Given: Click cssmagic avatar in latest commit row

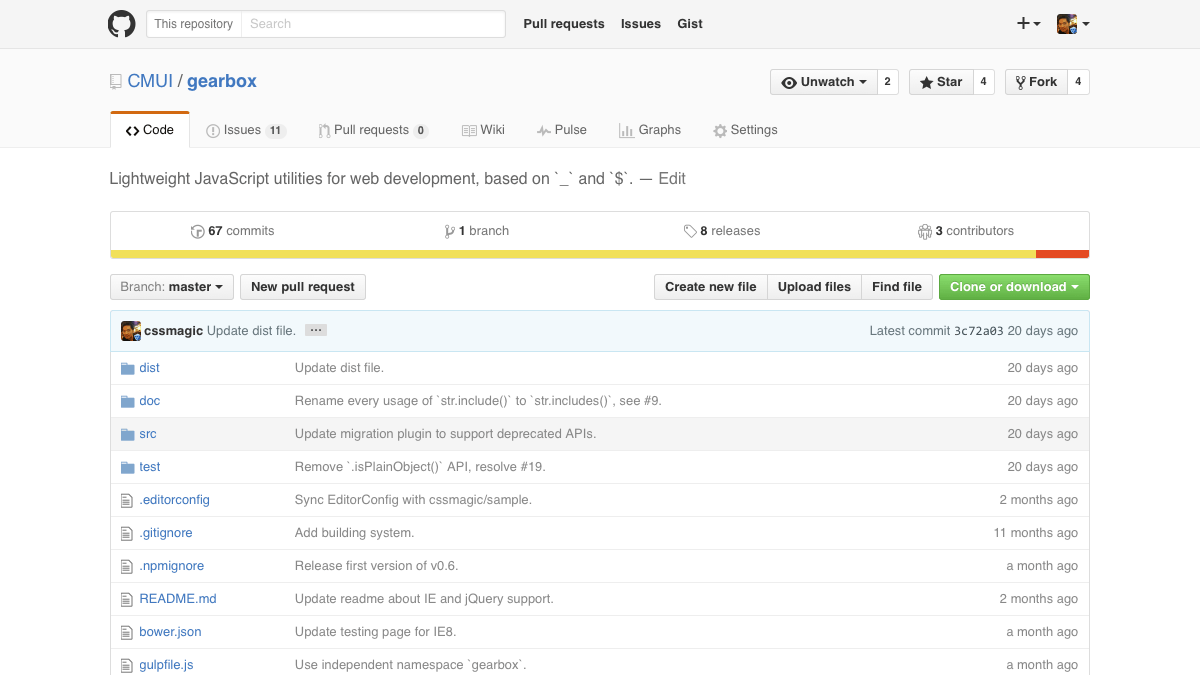Looking at the screenshot, I should click(130, 331).
